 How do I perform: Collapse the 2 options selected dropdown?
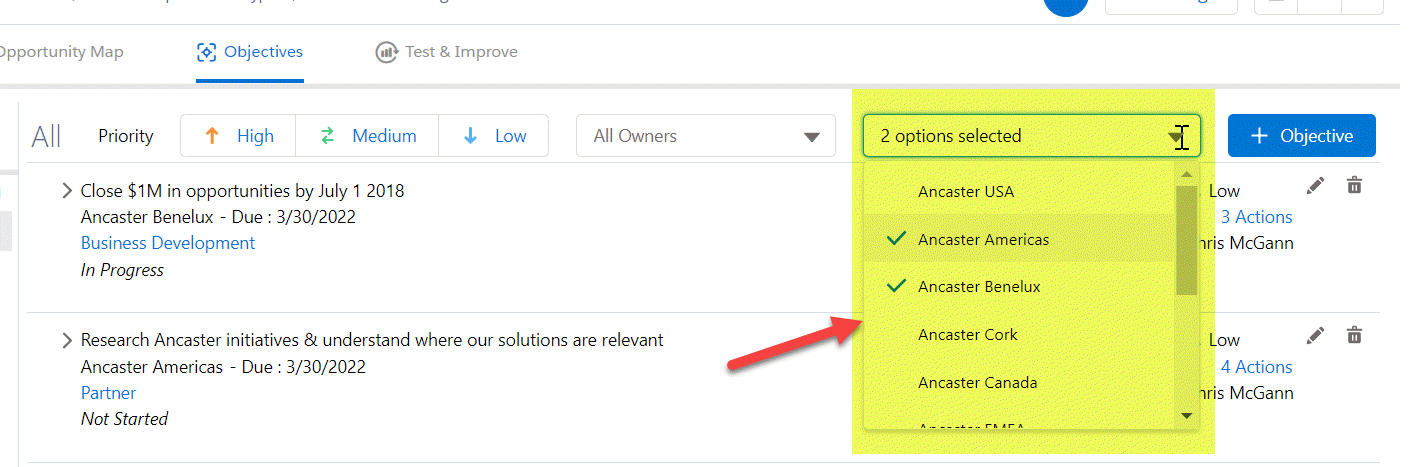1031,136
